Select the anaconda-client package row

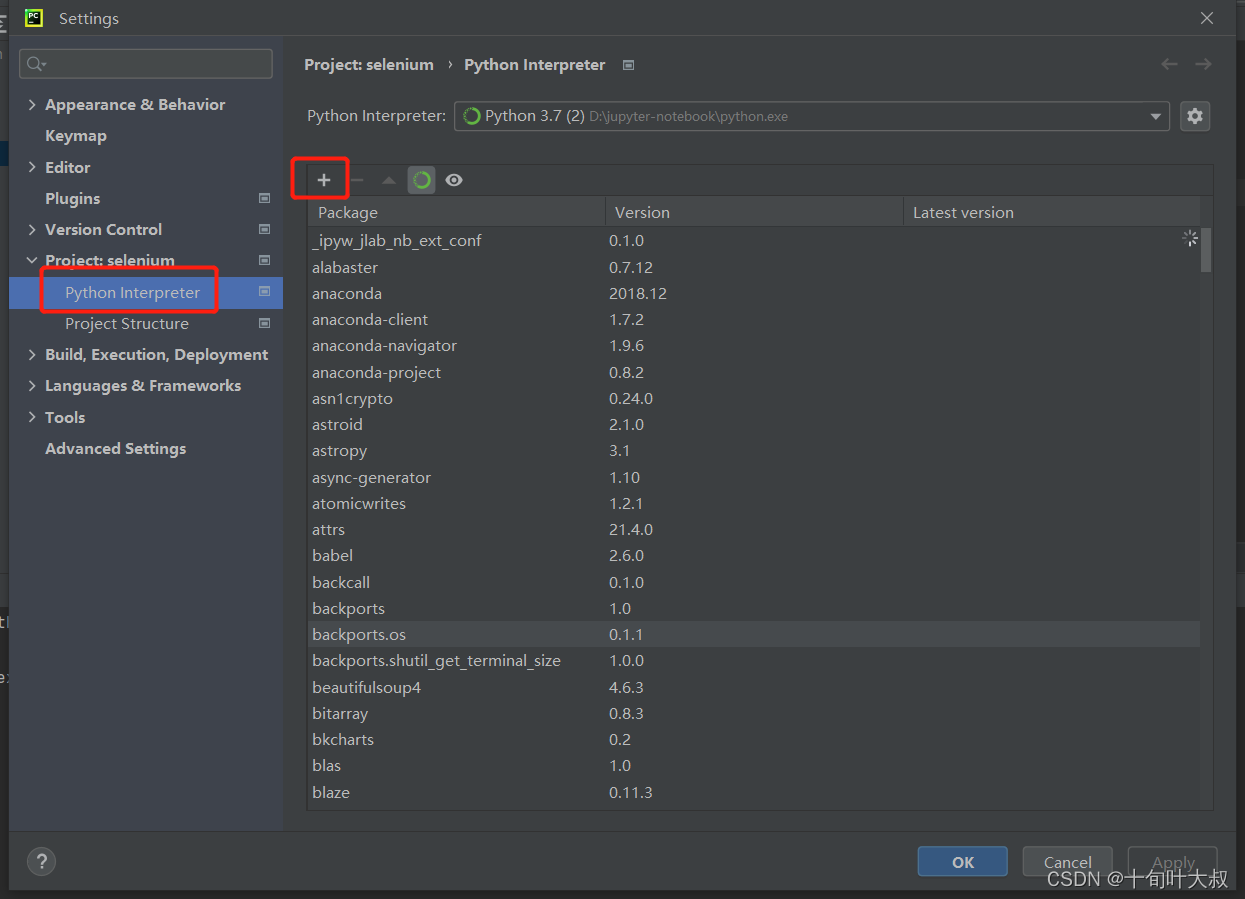pyautogui.click(x=754, y=319)
